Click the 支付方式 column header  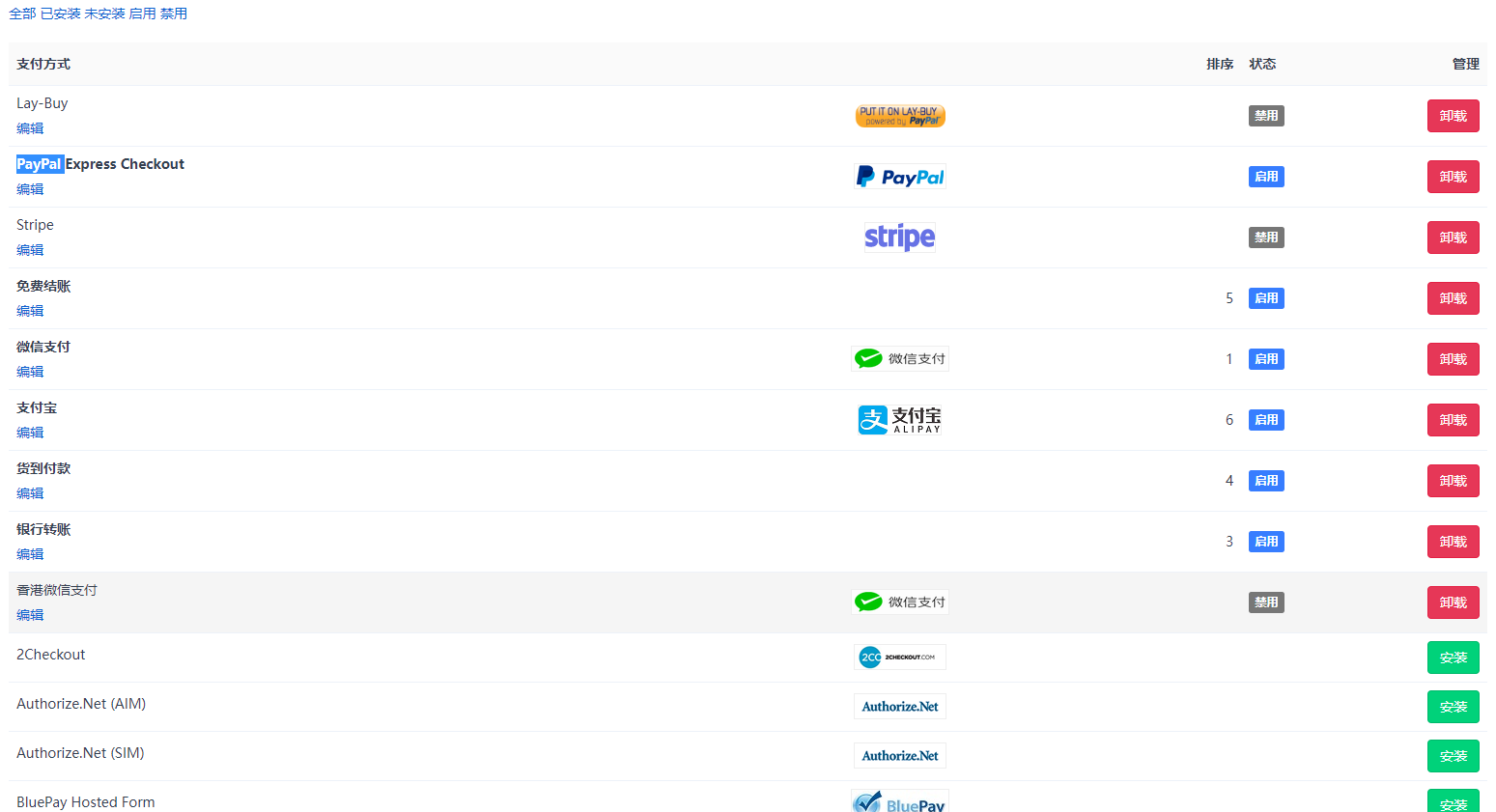[x=43, y=64]
